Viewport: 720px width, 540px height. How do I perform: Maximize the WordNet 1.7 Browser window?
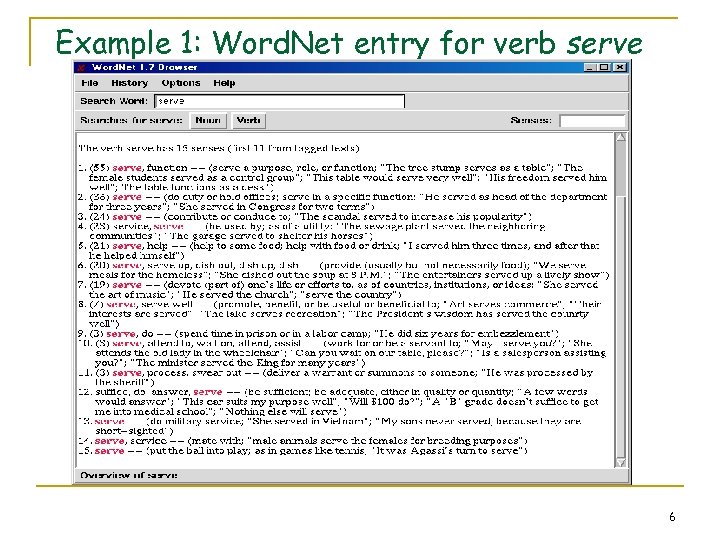coord(604,67)
